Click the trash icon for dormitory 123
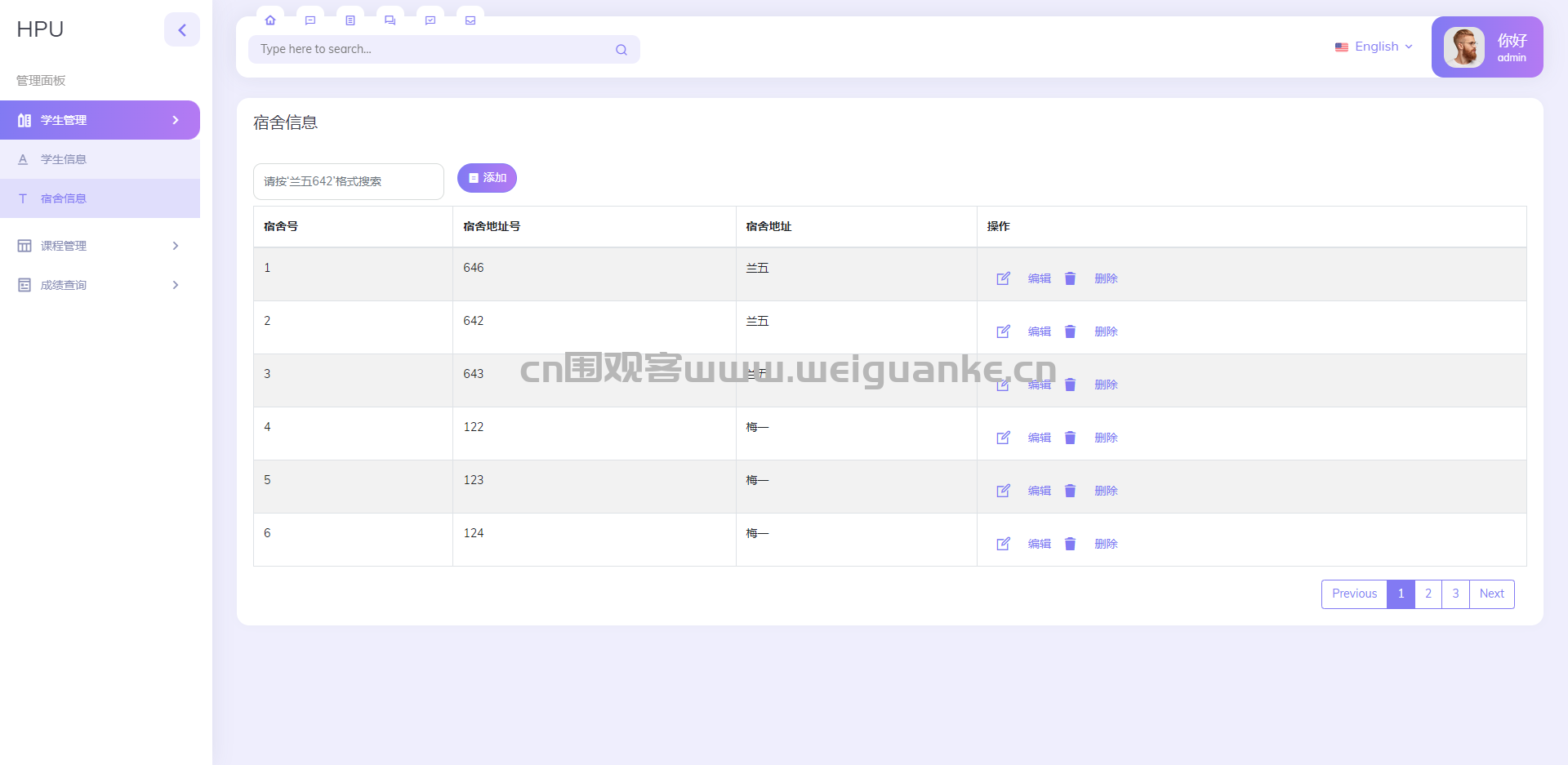The width and height of the screenshot is (1568, 765). point(1071,491)
